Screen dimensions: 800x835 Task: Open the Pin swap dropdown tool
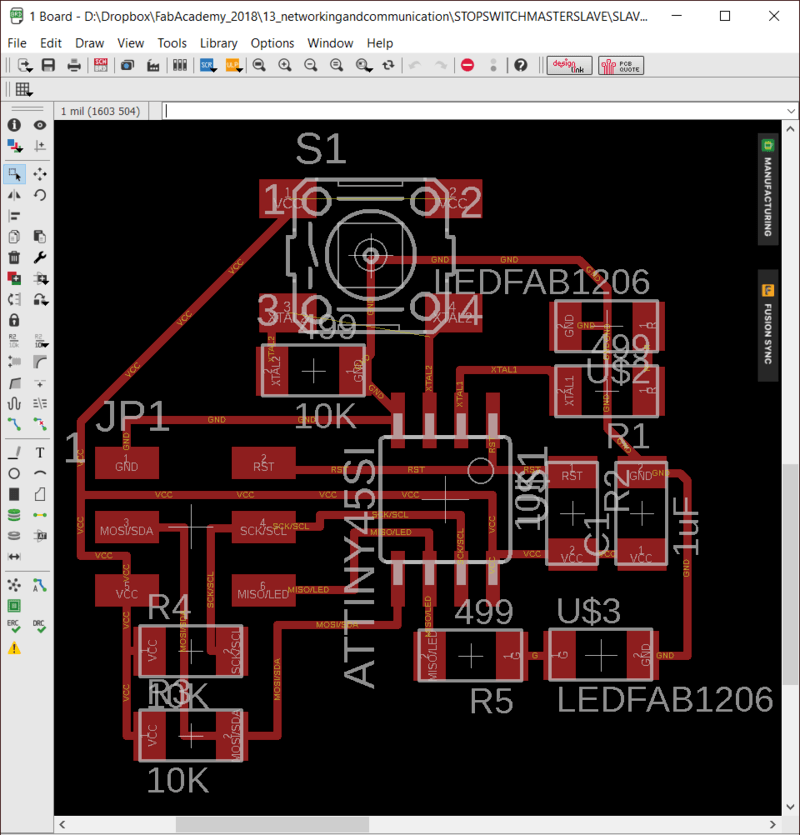pyautogui.click(x=40, y=299)
